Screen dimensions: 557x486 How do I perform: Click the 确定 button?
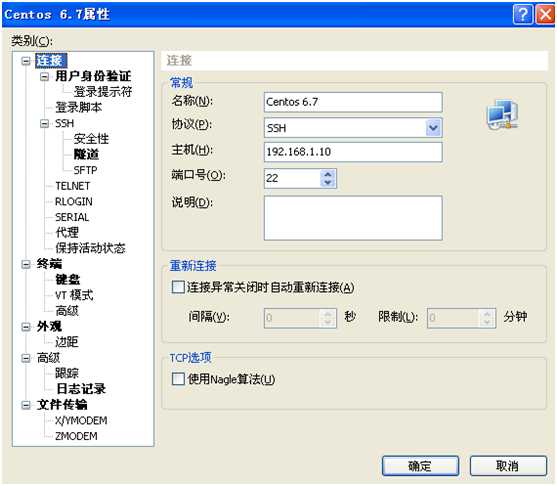[x=420, y=466]
